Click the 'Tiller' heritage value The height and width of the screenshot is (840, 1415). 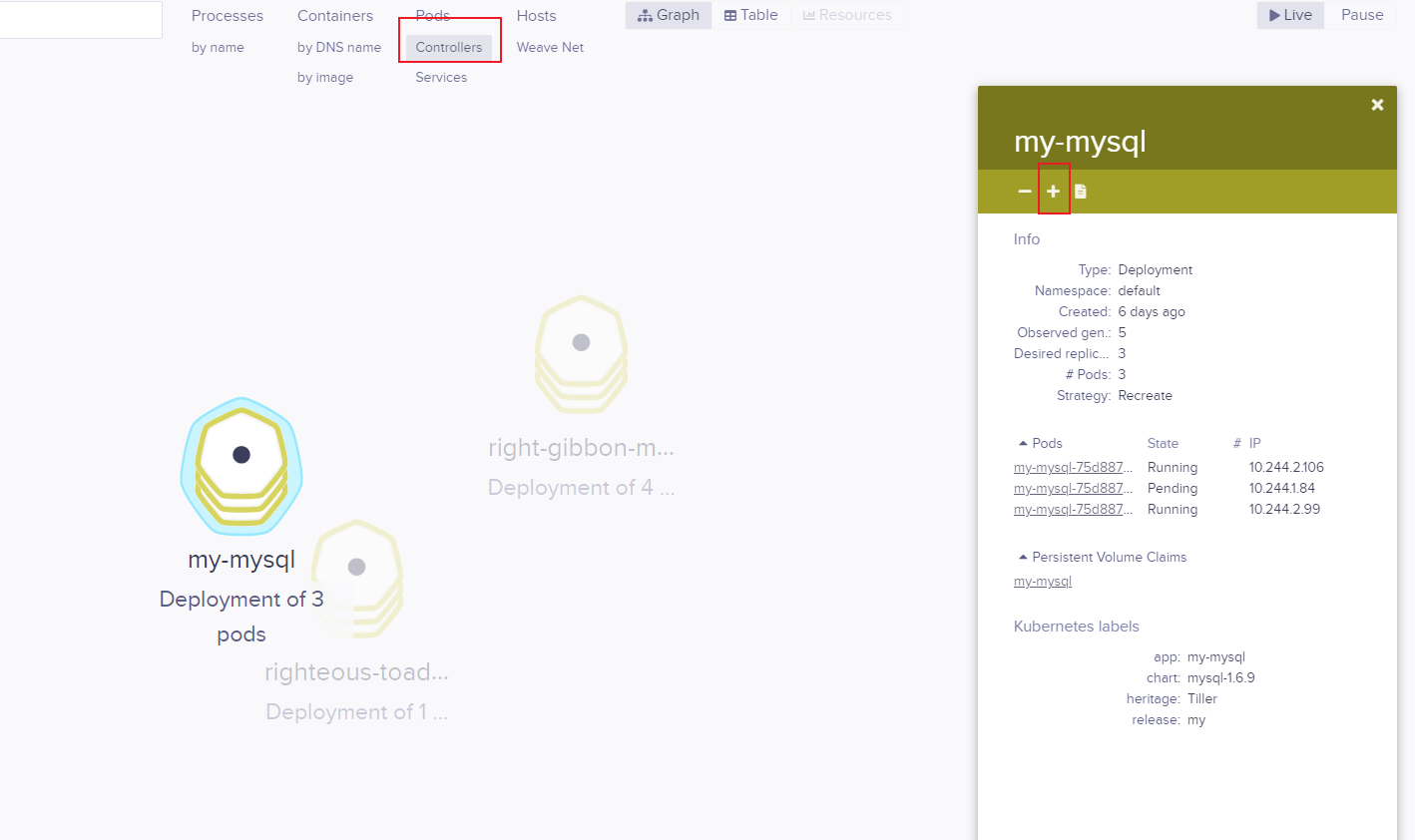click(1202, 698)
